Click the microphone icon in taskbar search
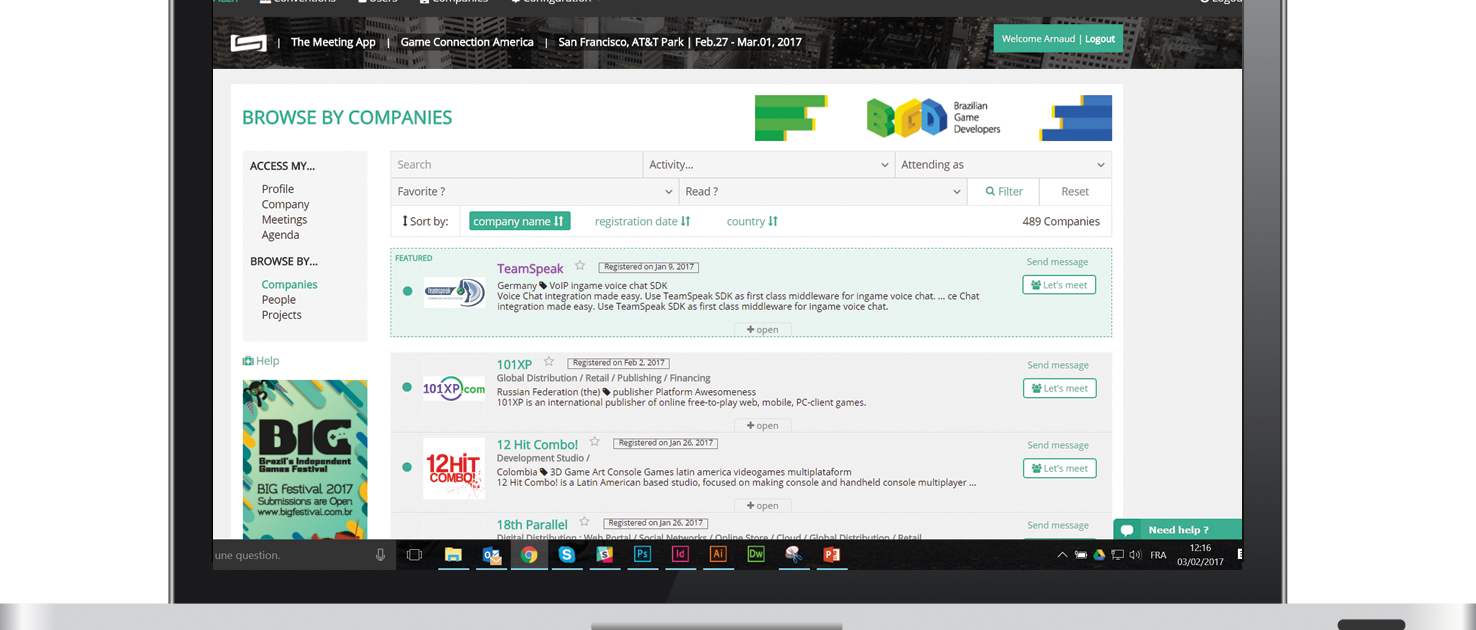1476x630 pixels. [x=380, y=555]
